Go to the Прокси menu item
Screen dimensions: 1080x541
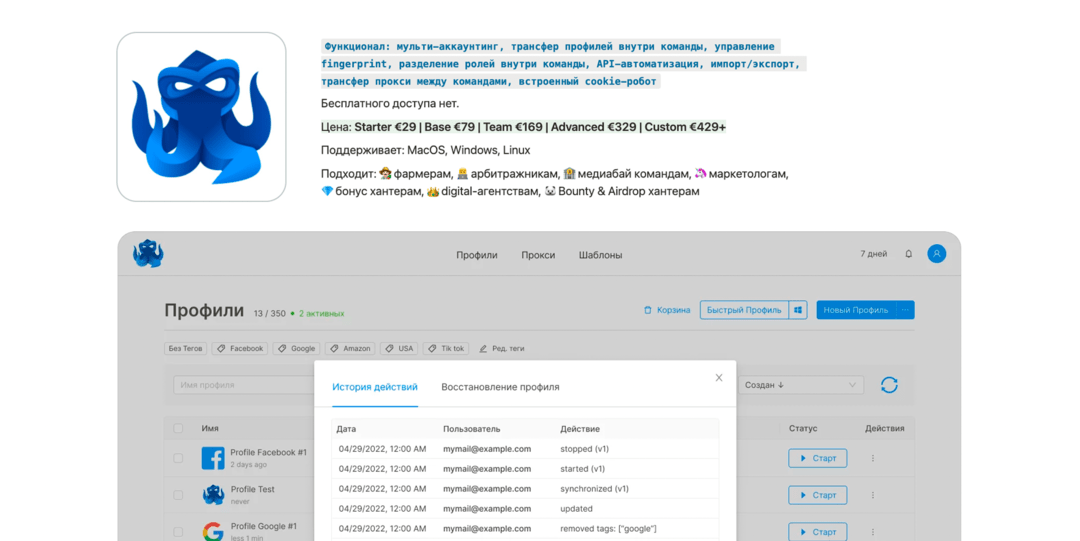538,255
